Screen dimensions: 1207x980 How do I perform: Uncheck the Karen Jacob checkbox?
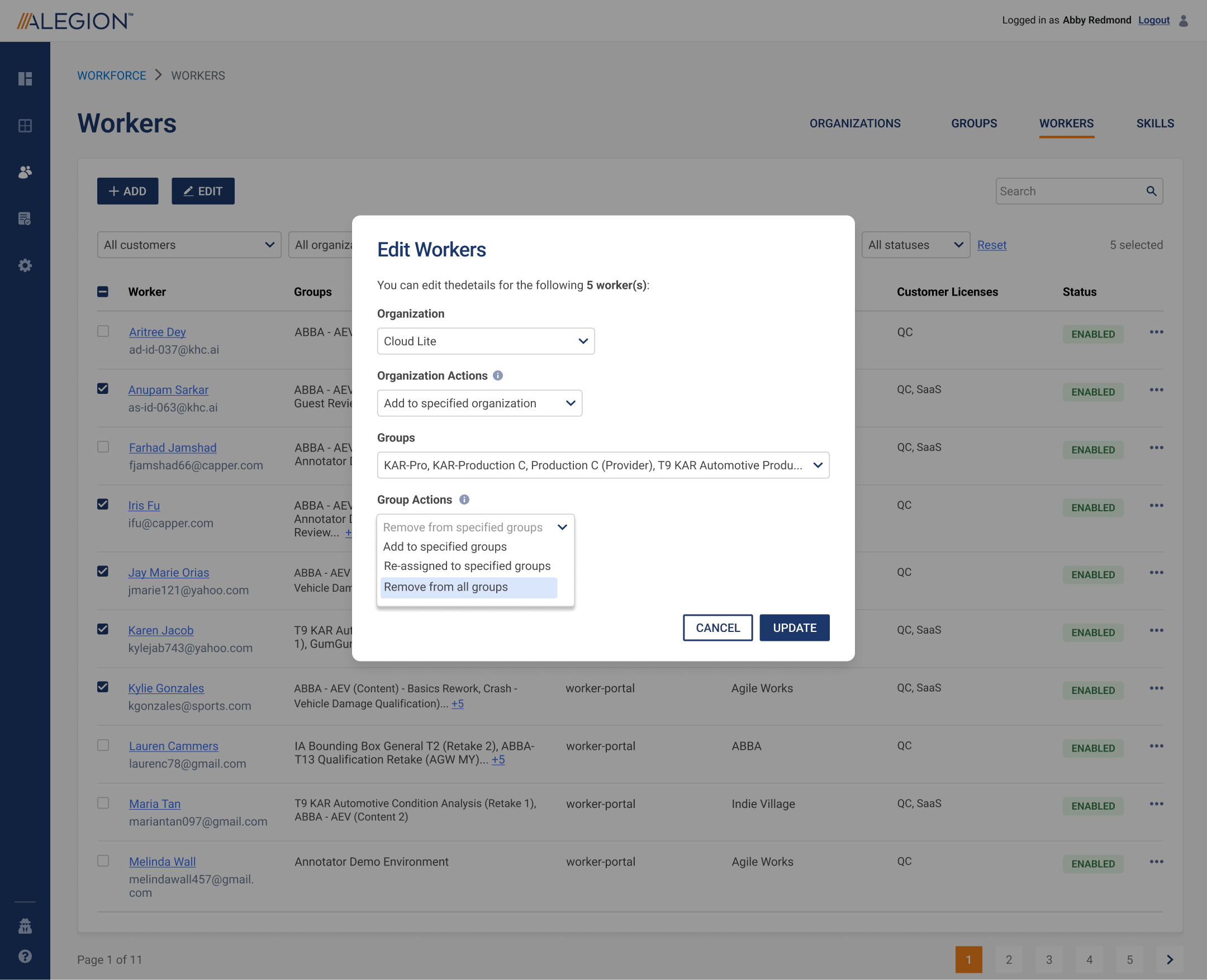tap(103, 630)
